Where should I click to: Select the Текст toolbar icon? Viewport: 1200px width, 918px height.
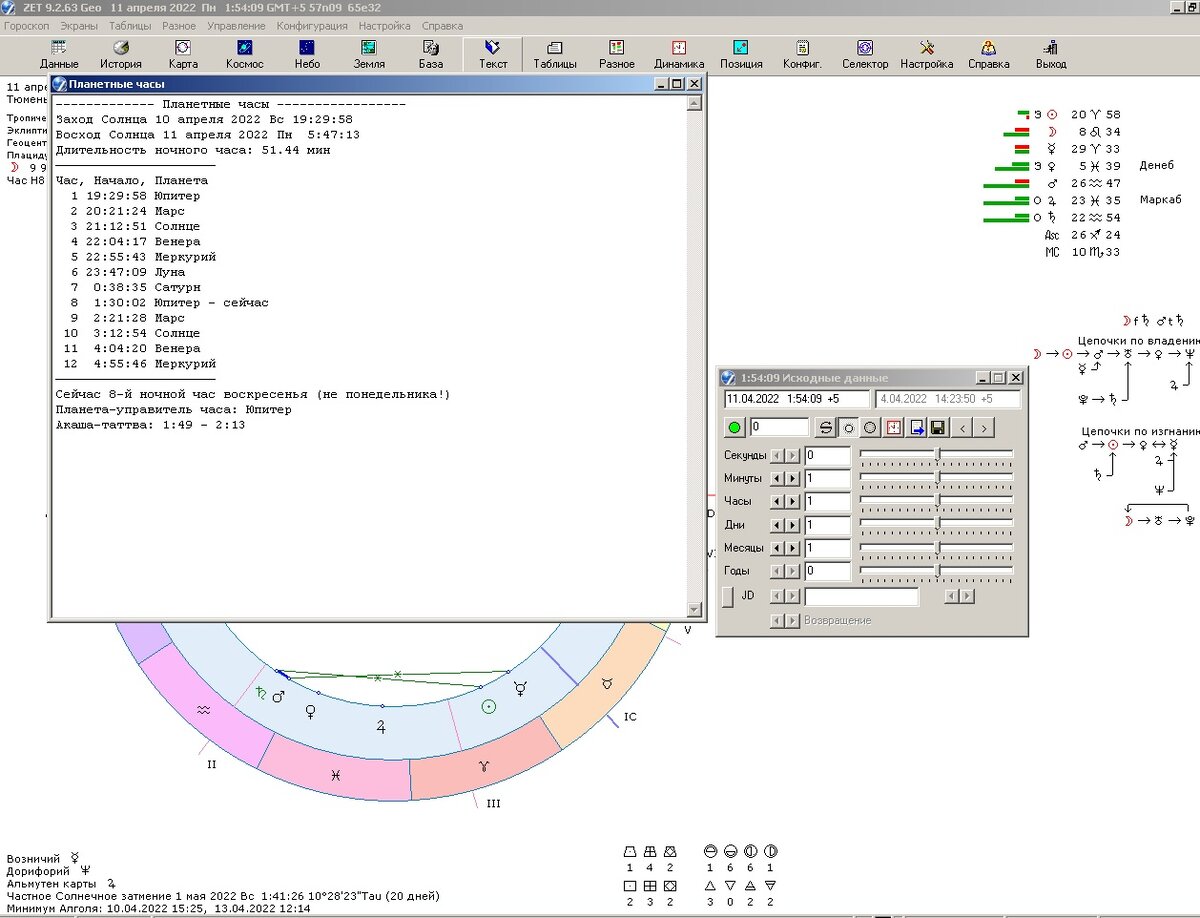493,55
